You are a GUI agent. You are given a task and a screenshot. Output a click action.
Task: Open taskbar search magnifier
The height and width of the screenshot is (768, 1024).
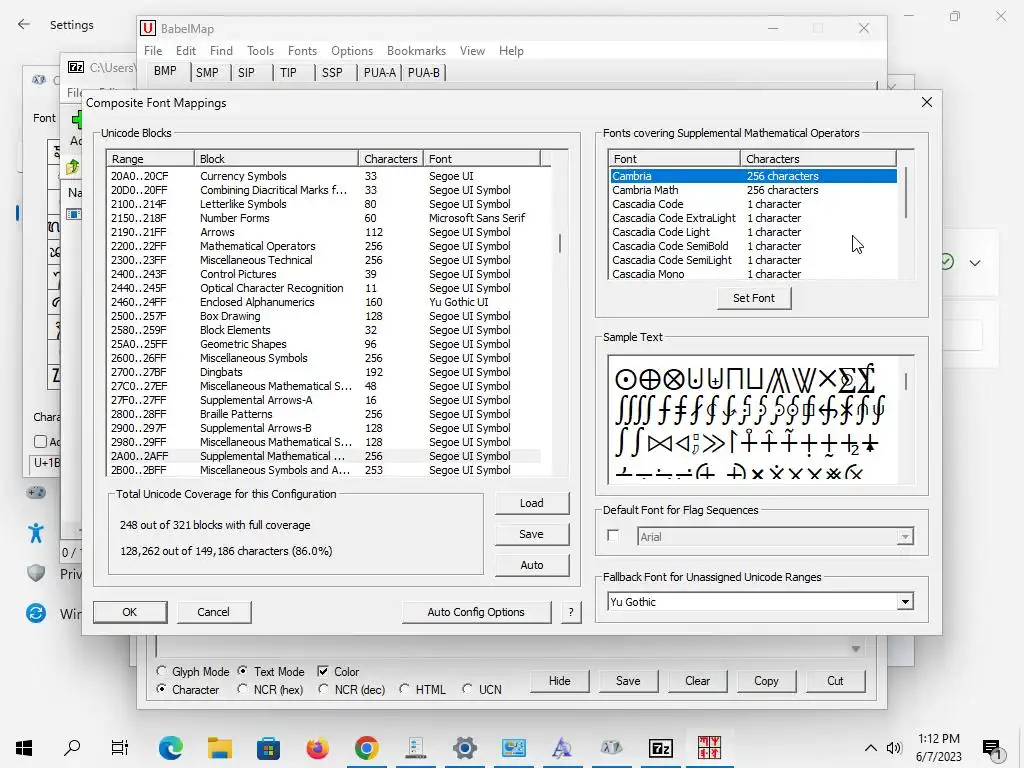tap(72, 748)
